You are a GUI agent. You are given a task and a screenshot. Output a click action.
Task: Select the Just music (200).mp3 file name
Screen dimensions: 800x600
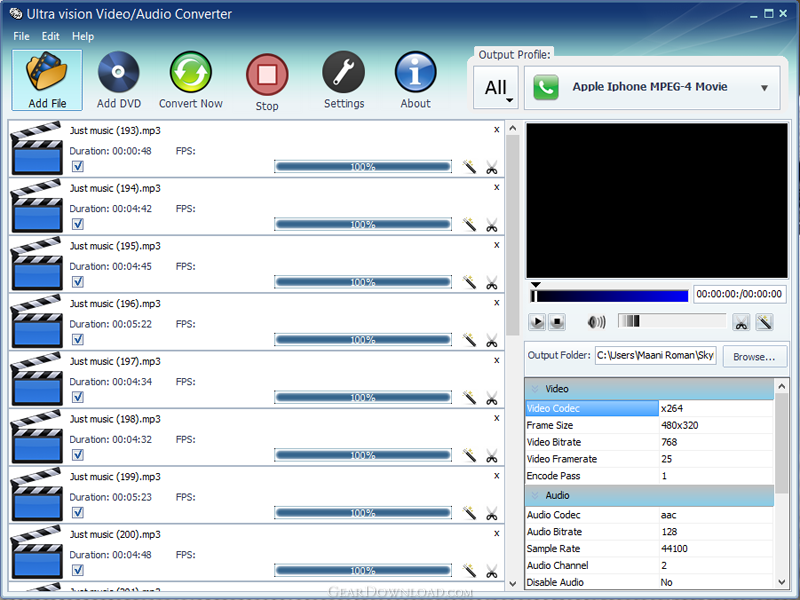(x=115, y=534)
